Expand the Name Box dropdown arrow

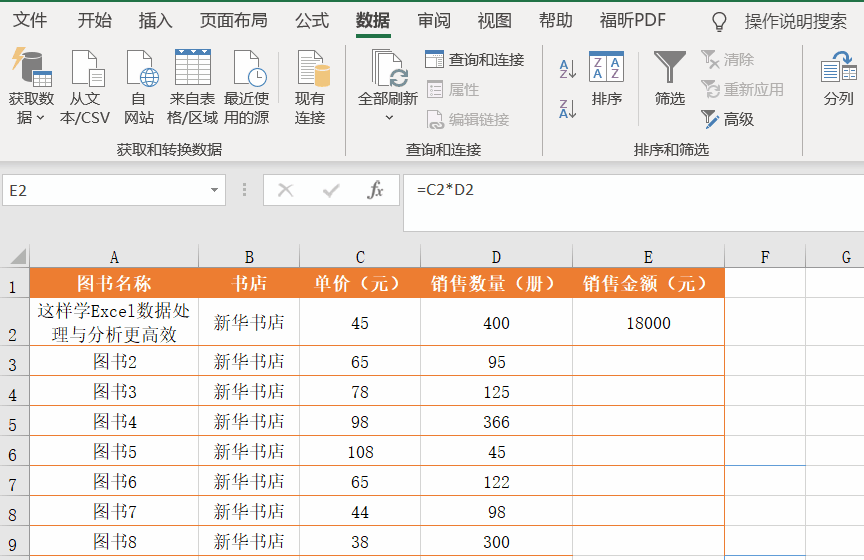click(x=214, y=190)
